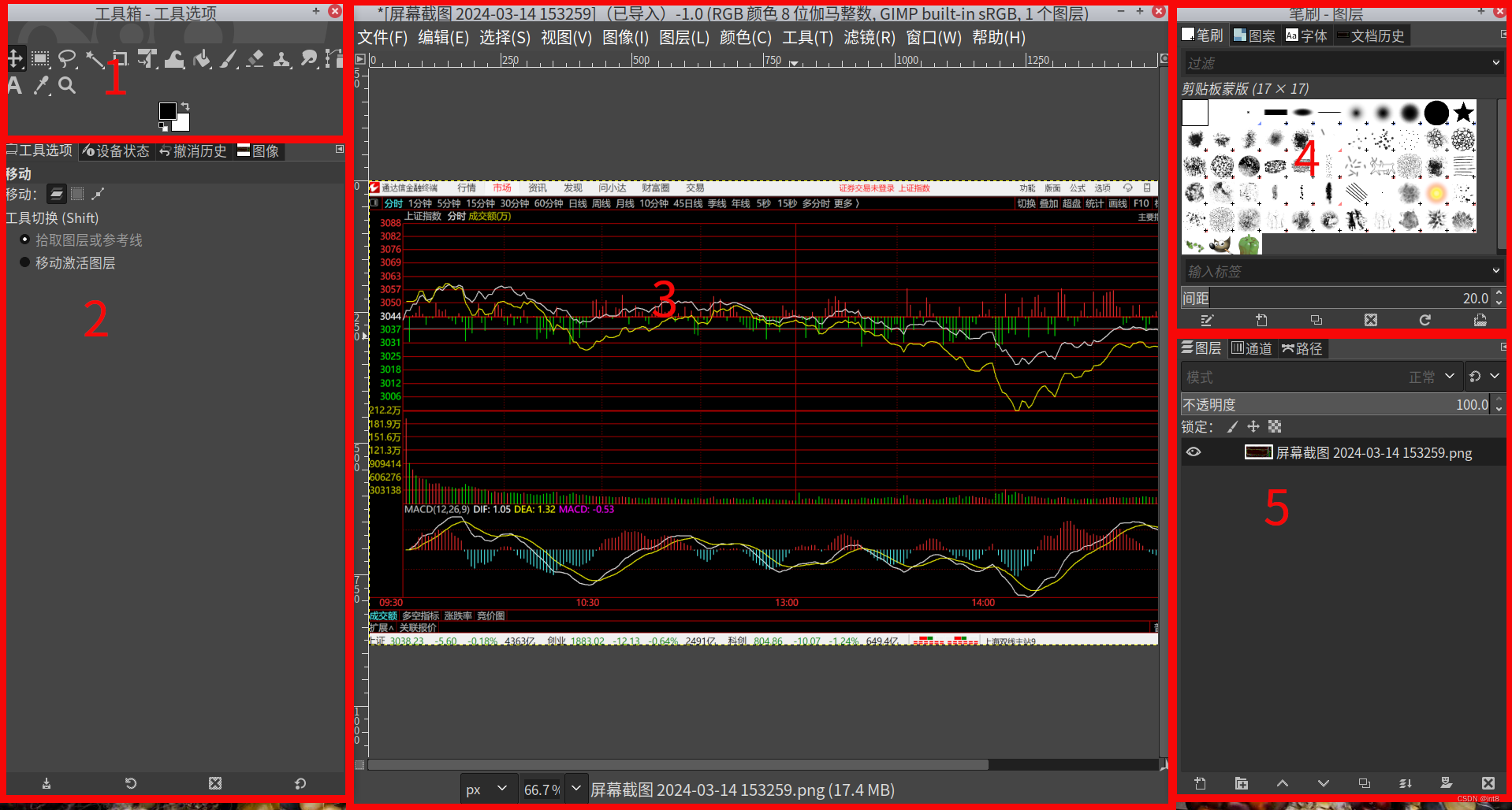The height and width of the screenshot is (810, 1512).
Task: Switch to the 字体 fonts tab
Action: (x=1306, y=35)
